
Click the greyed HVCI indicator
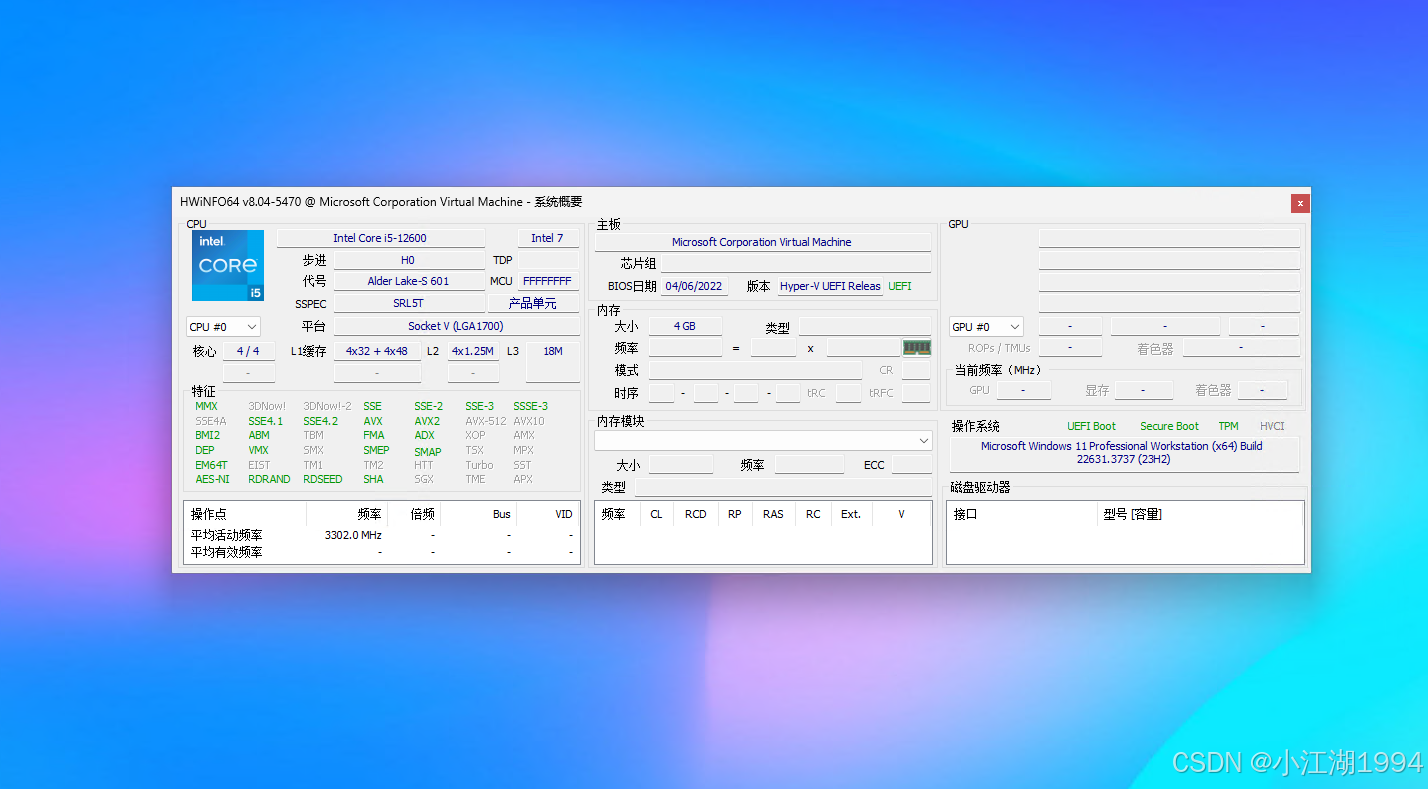coord(1272,426)
